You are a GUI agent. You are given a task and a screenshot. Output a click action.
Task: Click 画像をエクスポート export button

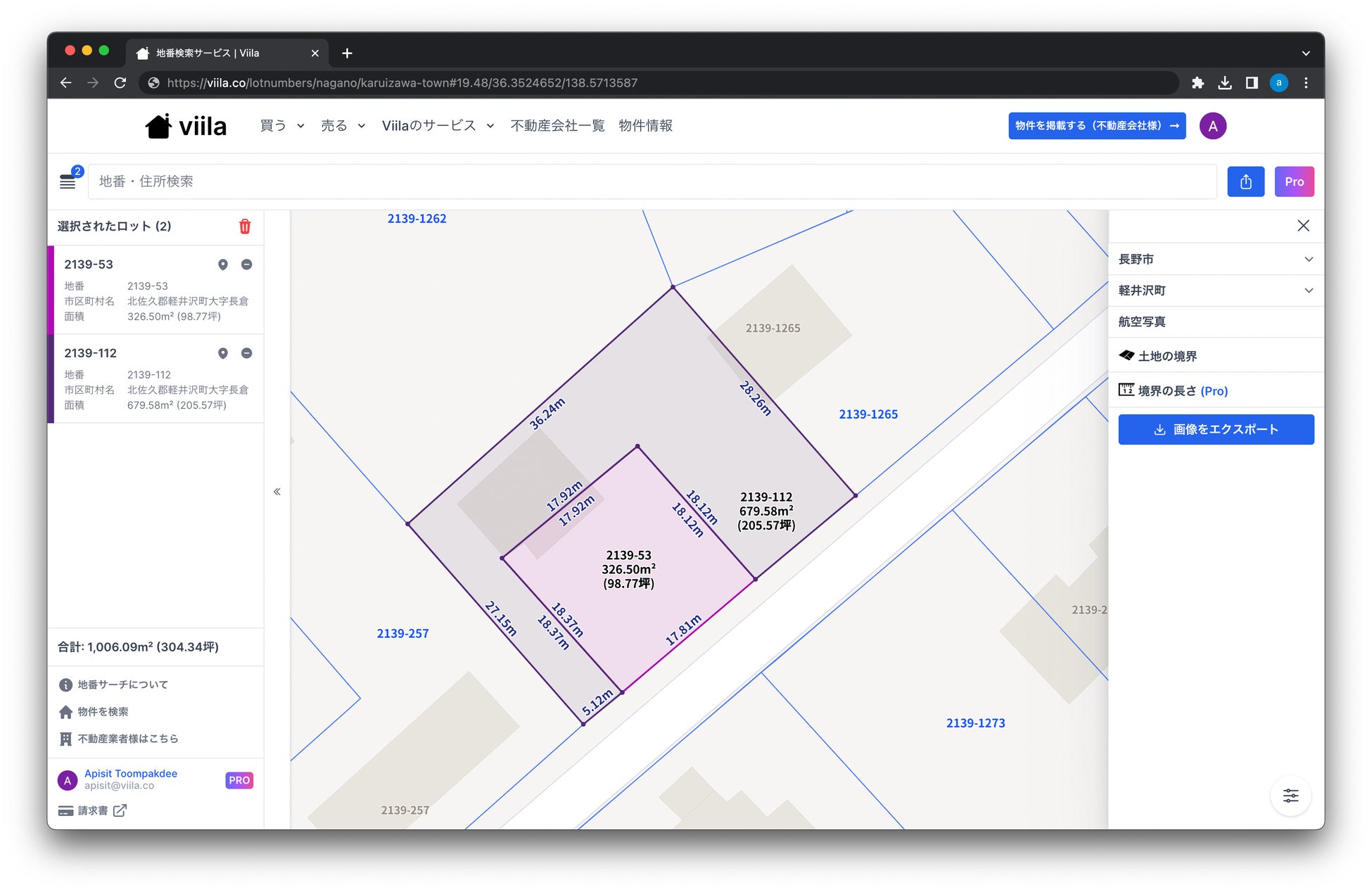(x=1215, y=429)
